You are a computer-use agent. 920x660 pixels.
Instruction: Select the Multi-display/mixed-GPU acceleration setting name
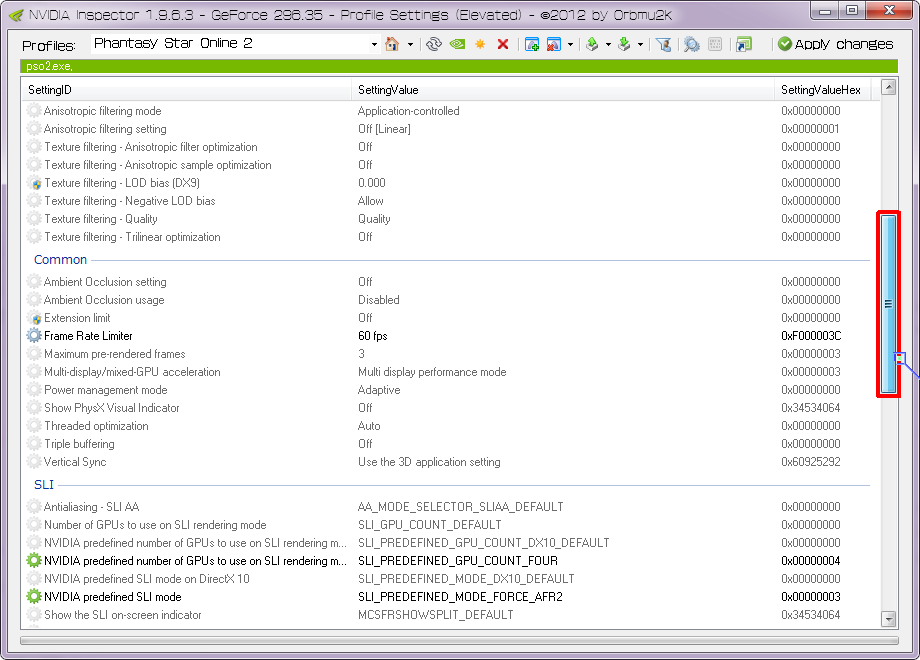pyautogui.click(x=133, y=372)
